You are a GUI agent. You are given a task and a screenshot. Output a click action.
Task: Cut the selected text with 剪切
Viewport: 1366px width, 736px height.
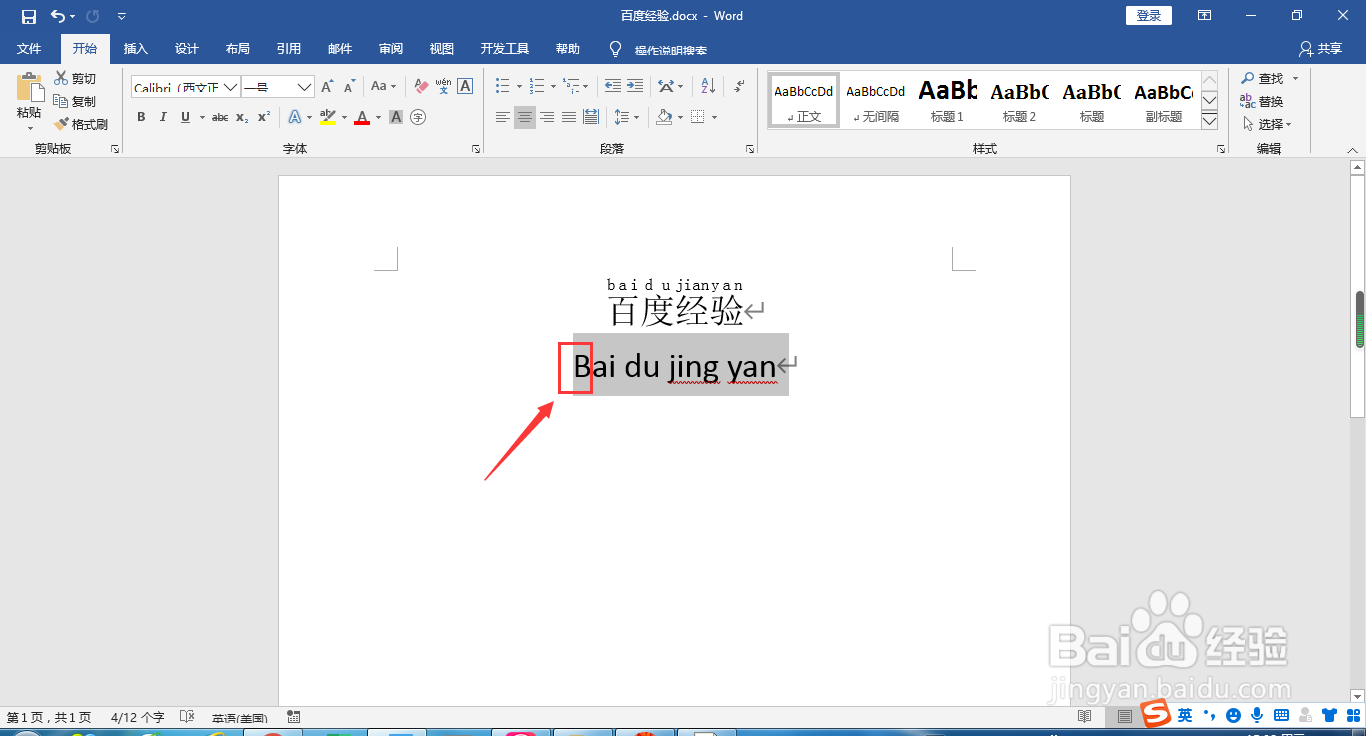[x=75, y=78]
